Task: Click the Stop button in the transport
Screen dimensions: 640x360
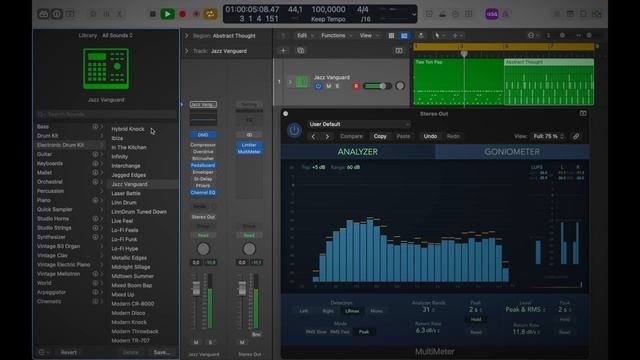Action: point(153,14)
